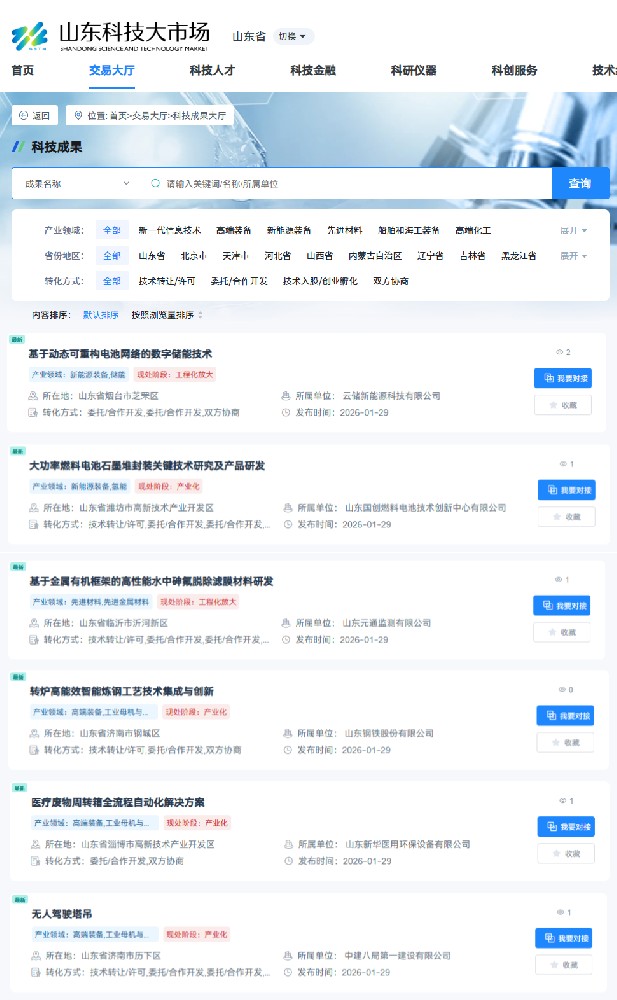Open 基于动态可重构电池网络的数字储能技术 listing
Screen dimensions: 617x1000
point(120,354)
